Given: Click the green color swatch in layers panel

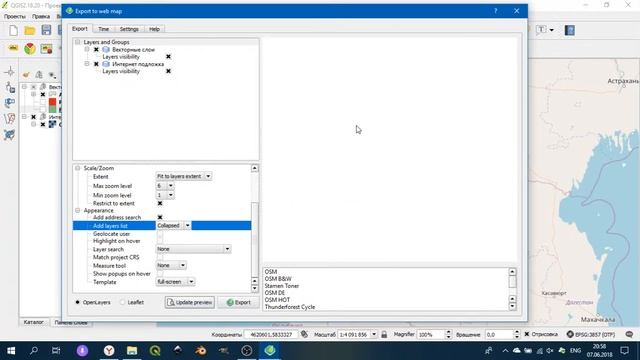Looking at the screenshot, I should tap(53, 109).
